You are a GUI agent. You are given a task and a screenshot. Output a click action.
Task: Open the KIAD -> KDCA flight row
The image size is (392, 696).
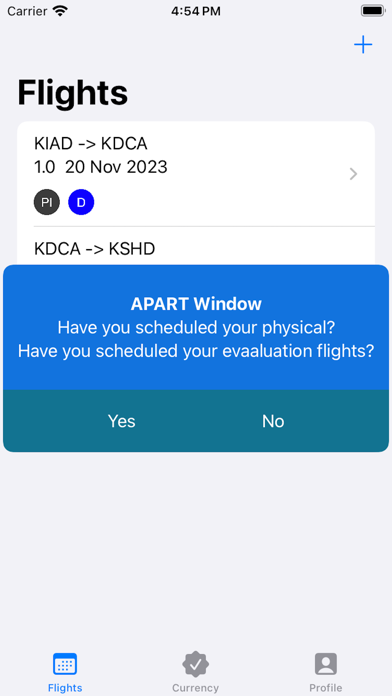click(196, 174)
